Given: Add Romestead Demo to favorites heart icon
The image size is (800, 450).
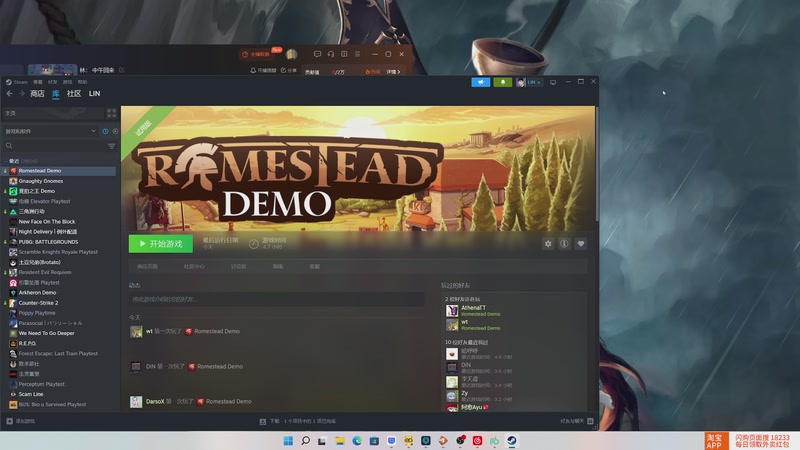Looking at the screenshot, I should tap(581, 244).
